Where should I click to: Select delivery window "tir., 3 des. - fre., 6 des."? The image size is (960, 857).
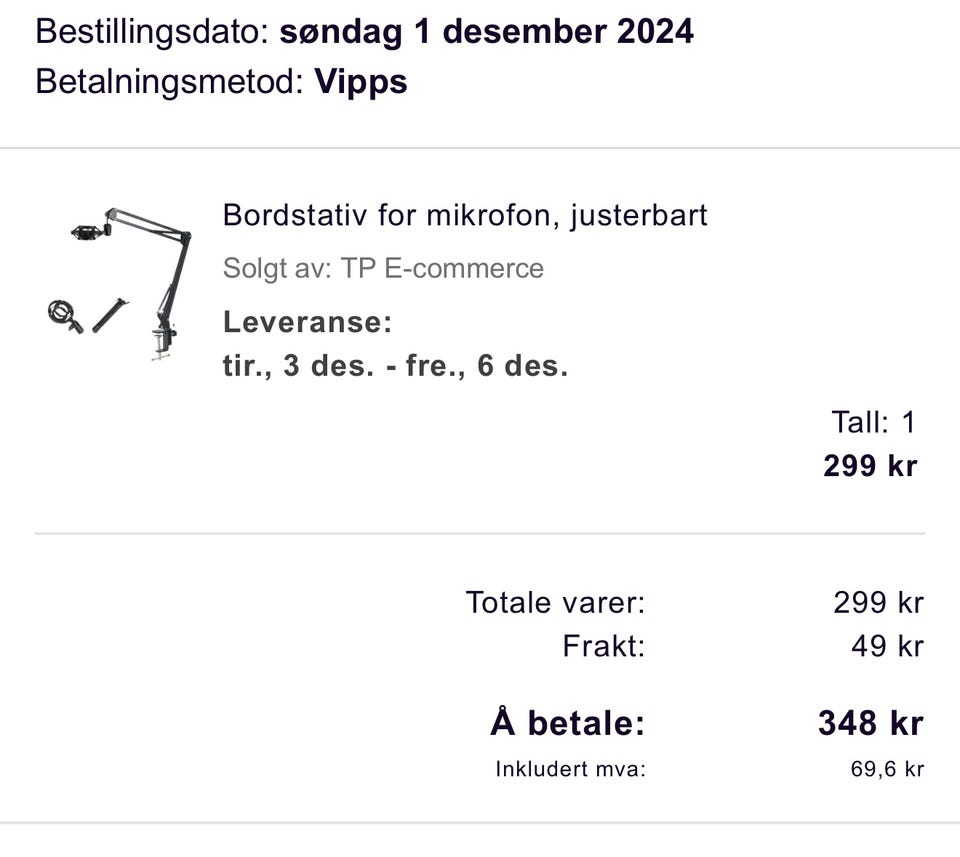395,365
